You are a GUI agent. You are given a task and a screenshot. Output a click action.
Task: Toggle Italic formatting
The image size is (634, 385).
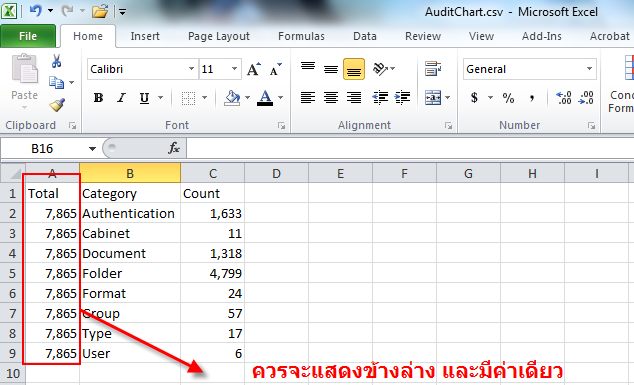coord(121,97)
